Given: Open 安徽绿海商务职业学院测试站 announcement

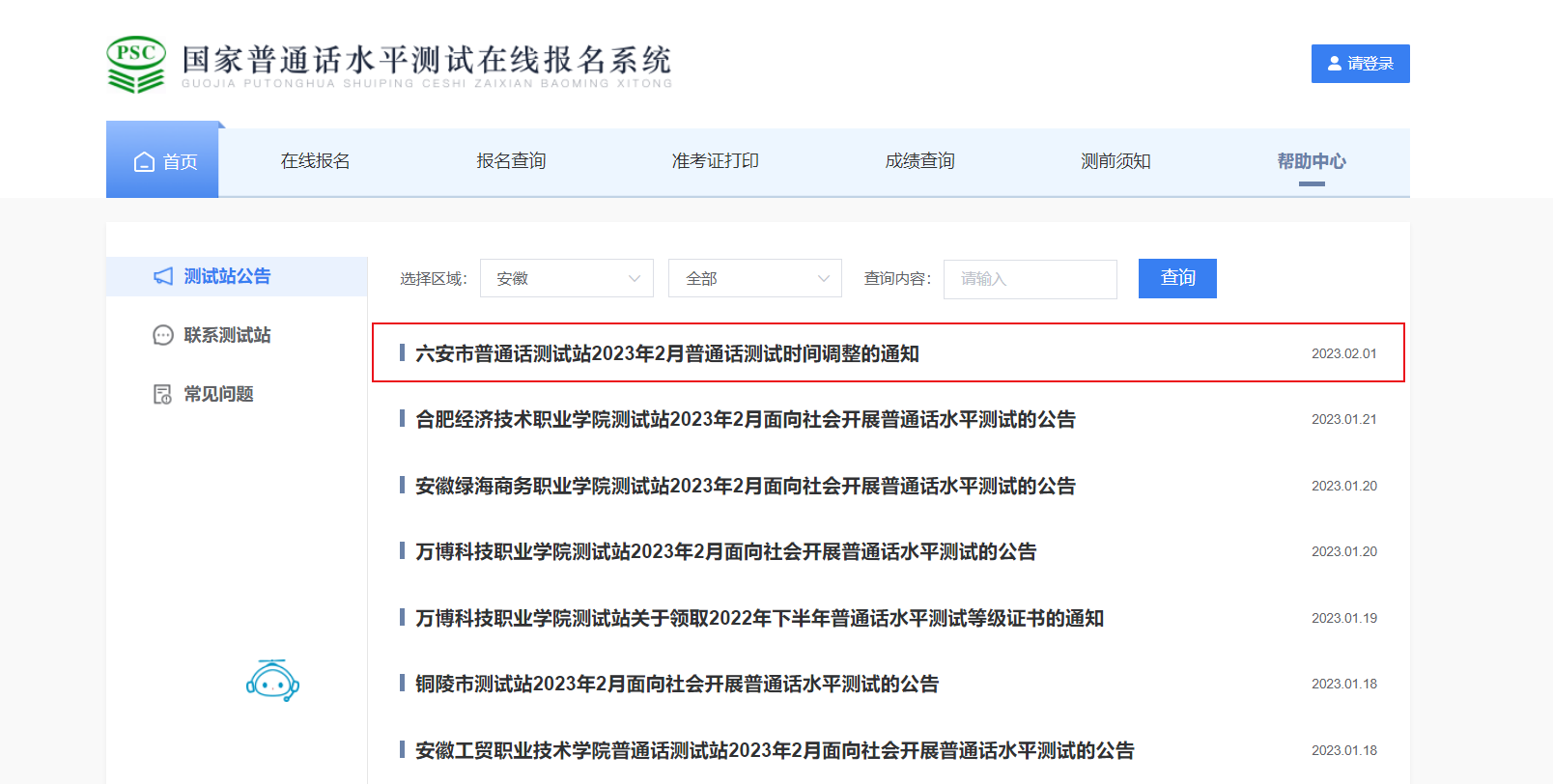Looking at the screenshot, I should tap(746, 486).
